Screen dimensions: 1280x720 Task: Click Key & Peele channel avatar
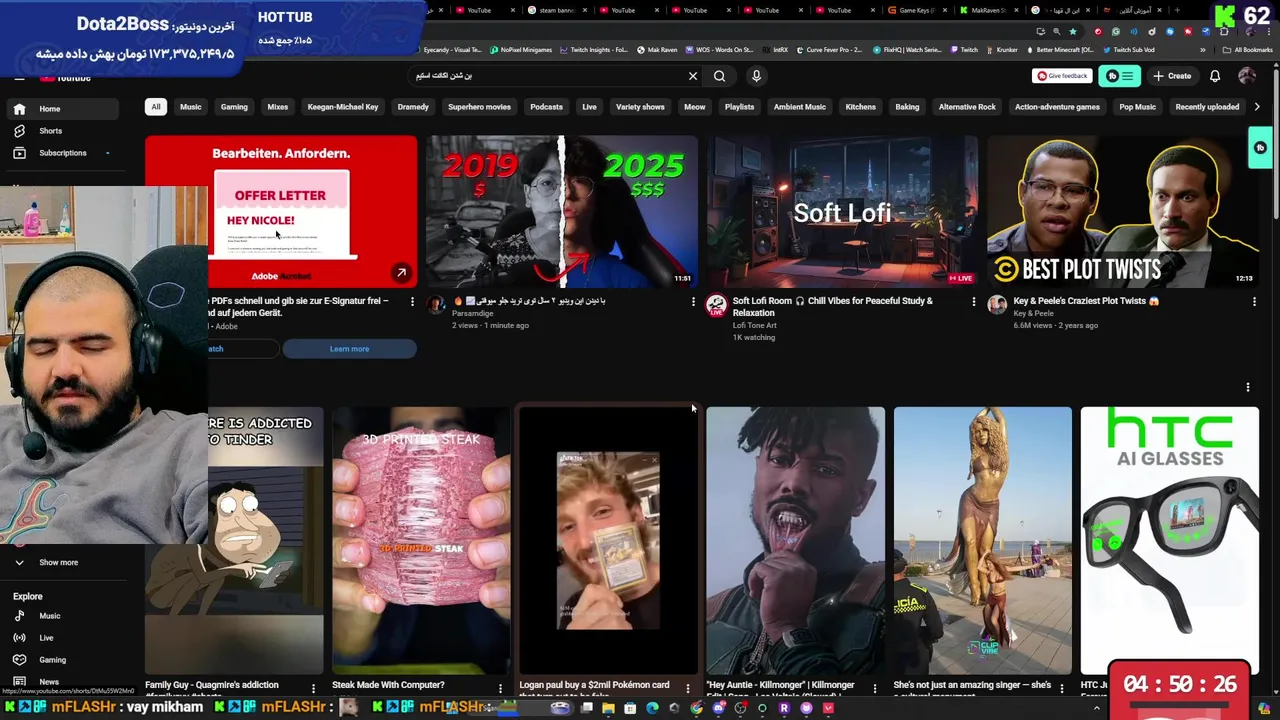pyautogui.click(x=997, y=305)
